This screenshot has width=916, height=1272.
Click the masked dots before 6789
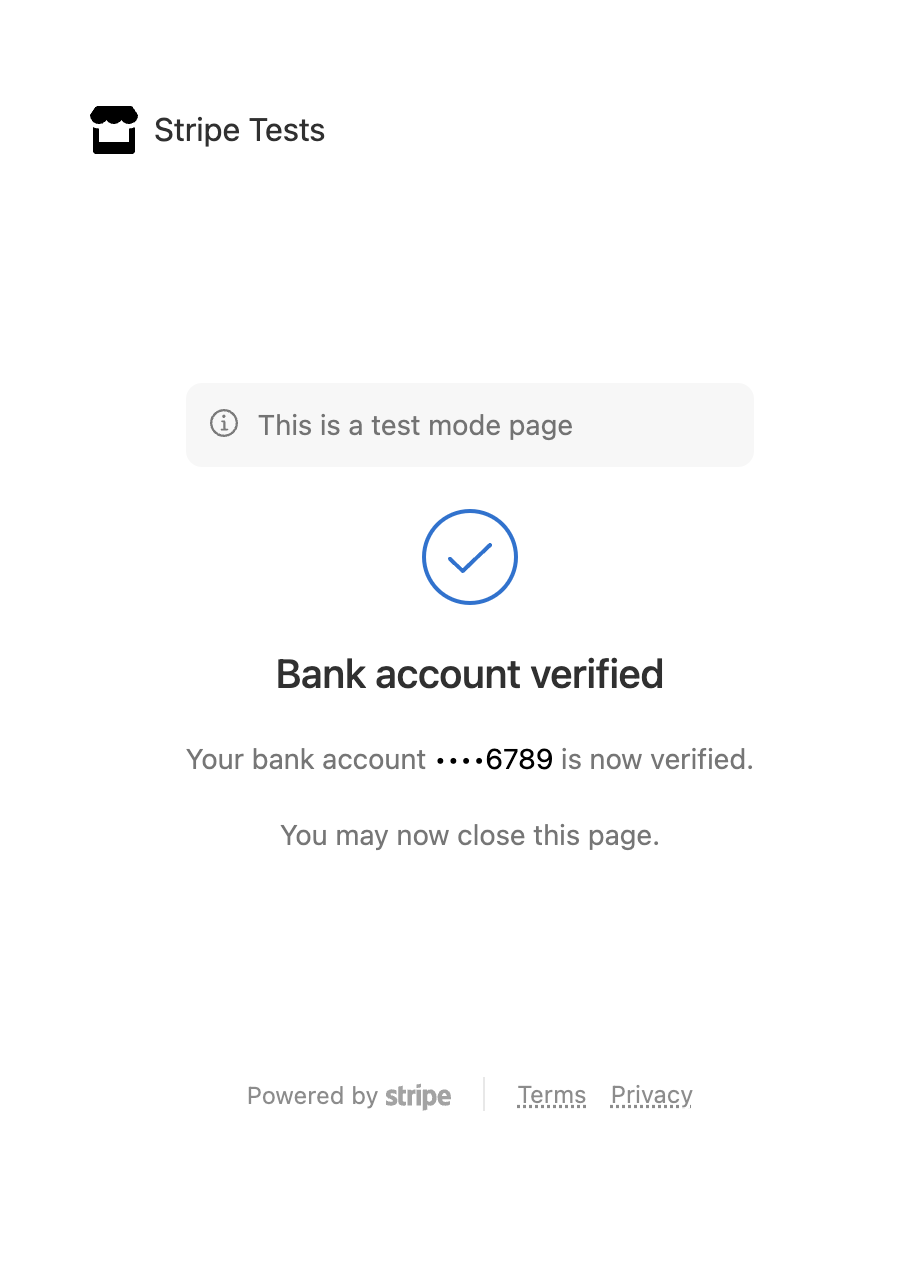tap(460, 761)
